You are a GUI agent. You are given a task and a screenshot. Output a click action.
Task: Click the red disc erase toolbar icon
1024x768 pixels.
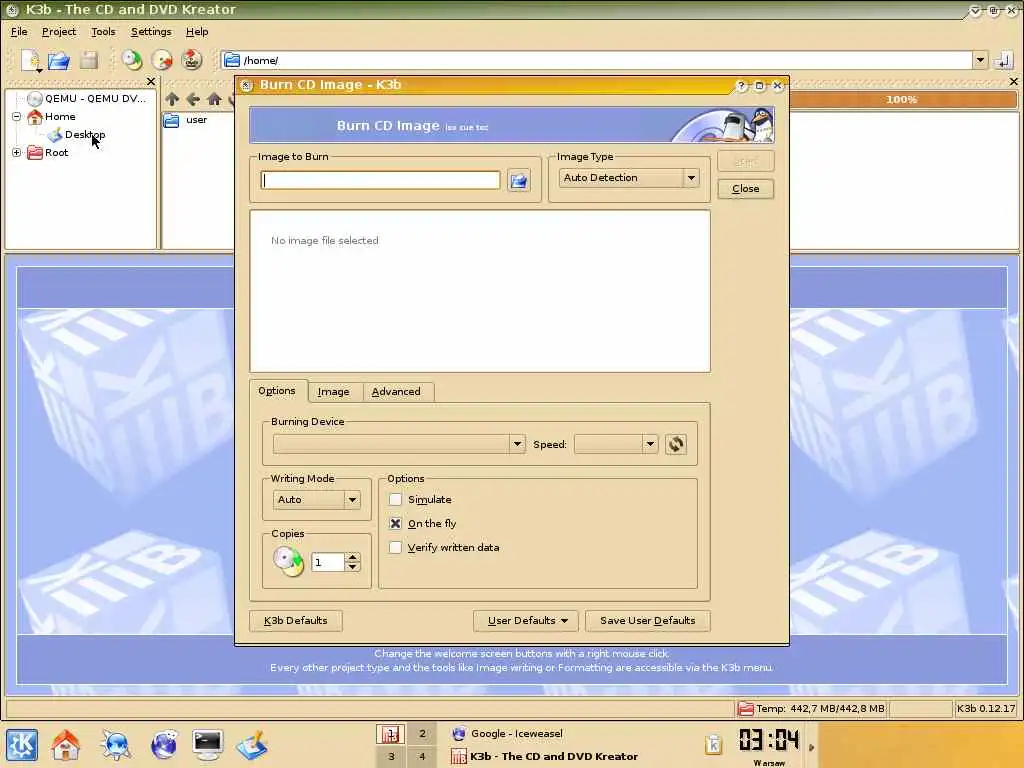pyautogui.click(x=162, y=60)
